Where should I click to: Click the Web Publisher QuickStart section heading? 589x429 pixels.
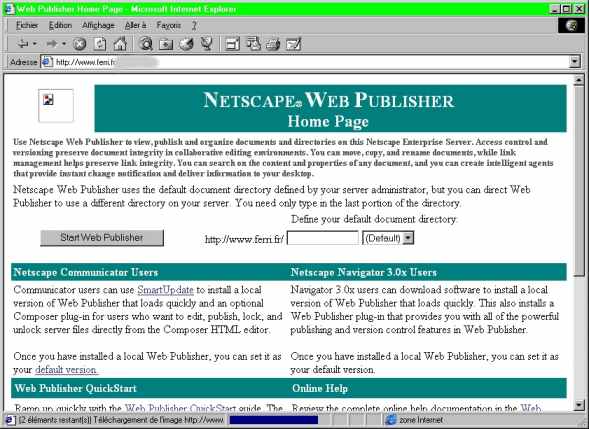pos(75,388)
